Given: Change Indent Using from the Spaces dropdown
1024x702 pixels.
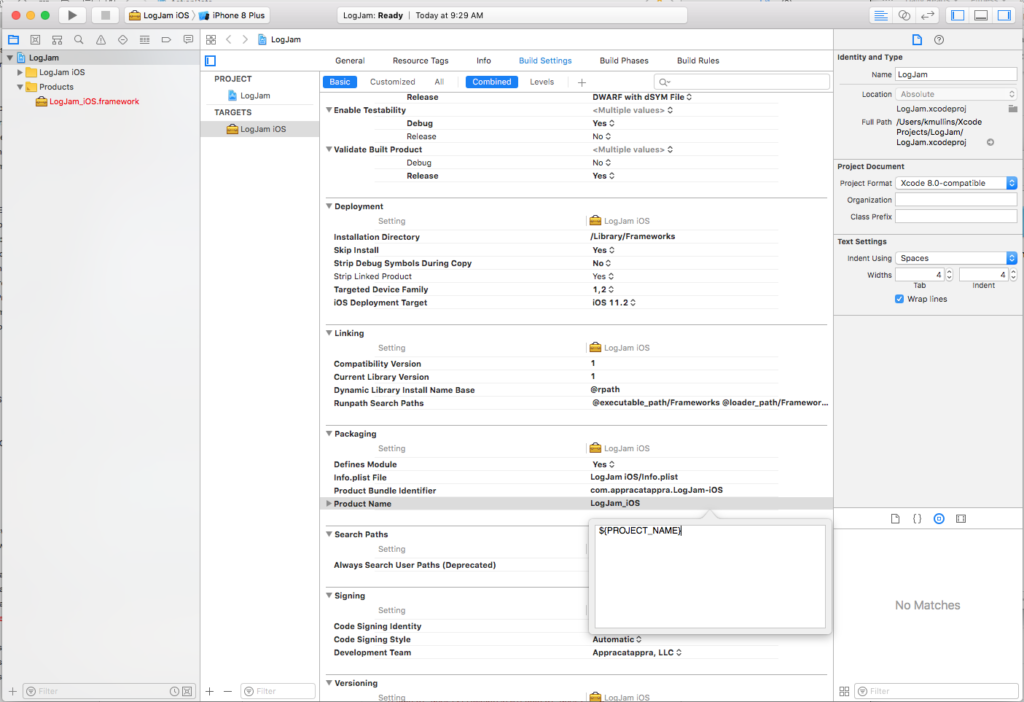Looking at the screenshot, I should click(x=957, y=257).
